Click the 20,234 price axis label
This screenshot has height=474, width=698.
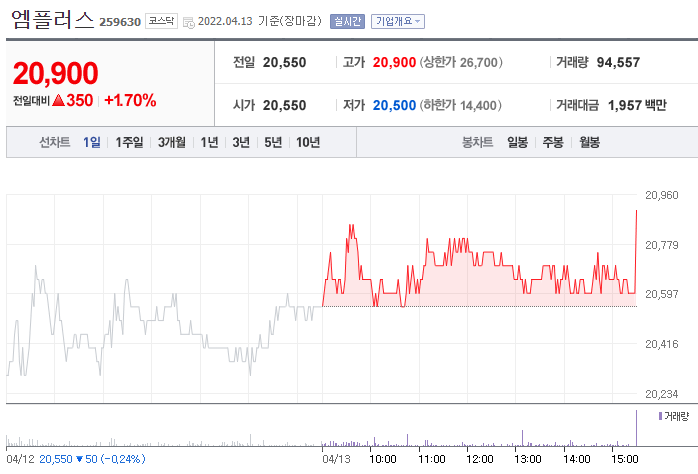[x=662, y=394]
